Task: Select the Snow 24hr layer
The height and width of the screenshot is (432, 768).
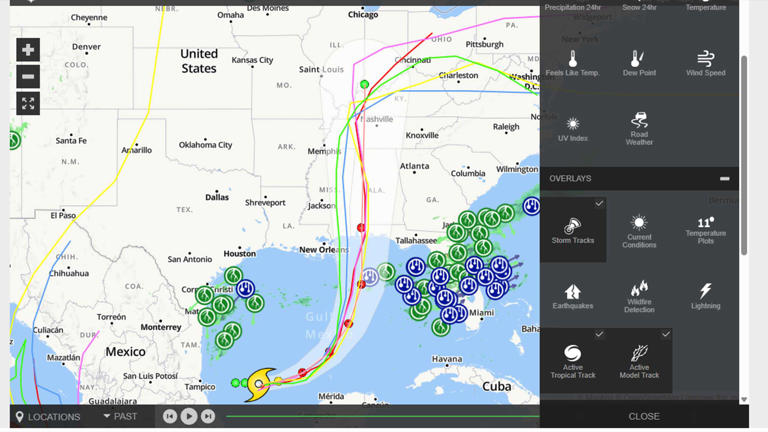Action: (x=639, y=7)
